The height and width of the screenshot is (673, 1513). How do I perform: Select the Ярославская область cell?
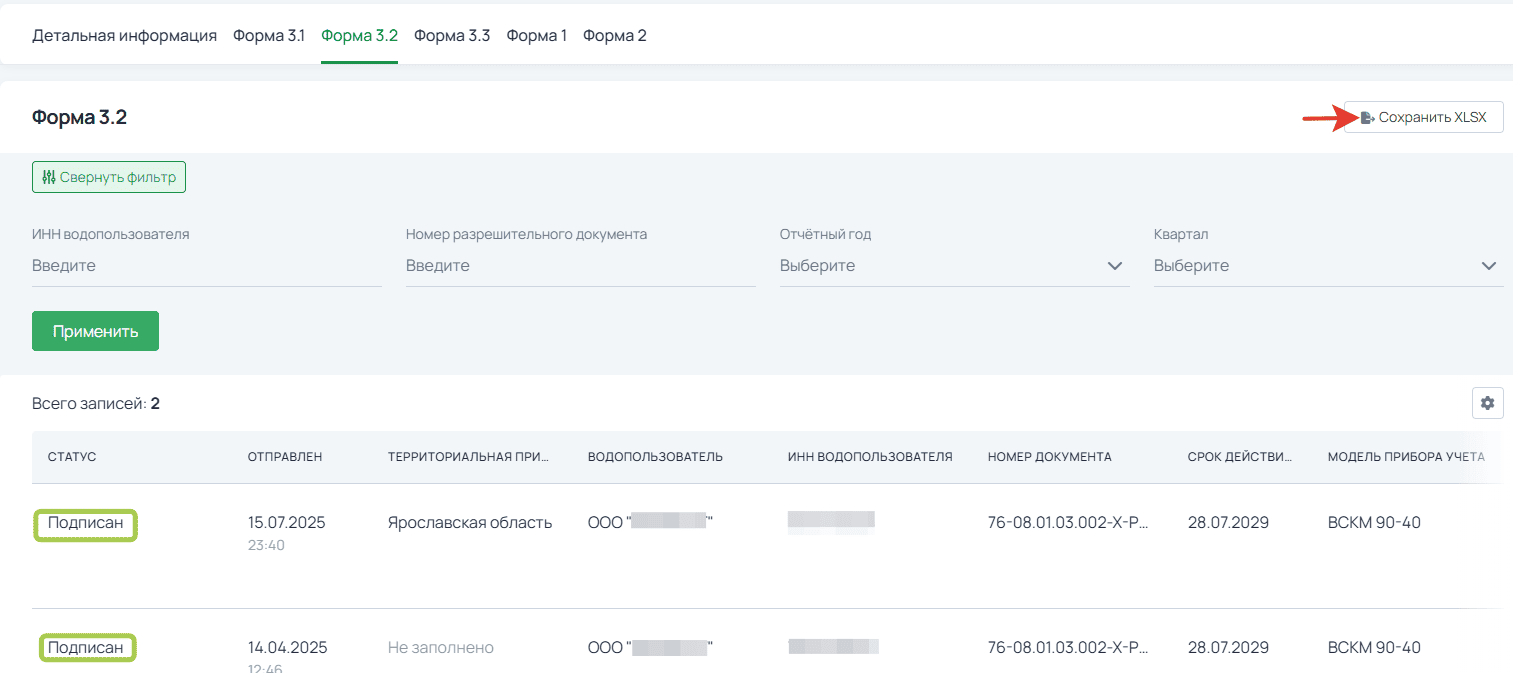click(x=470, y=523)
